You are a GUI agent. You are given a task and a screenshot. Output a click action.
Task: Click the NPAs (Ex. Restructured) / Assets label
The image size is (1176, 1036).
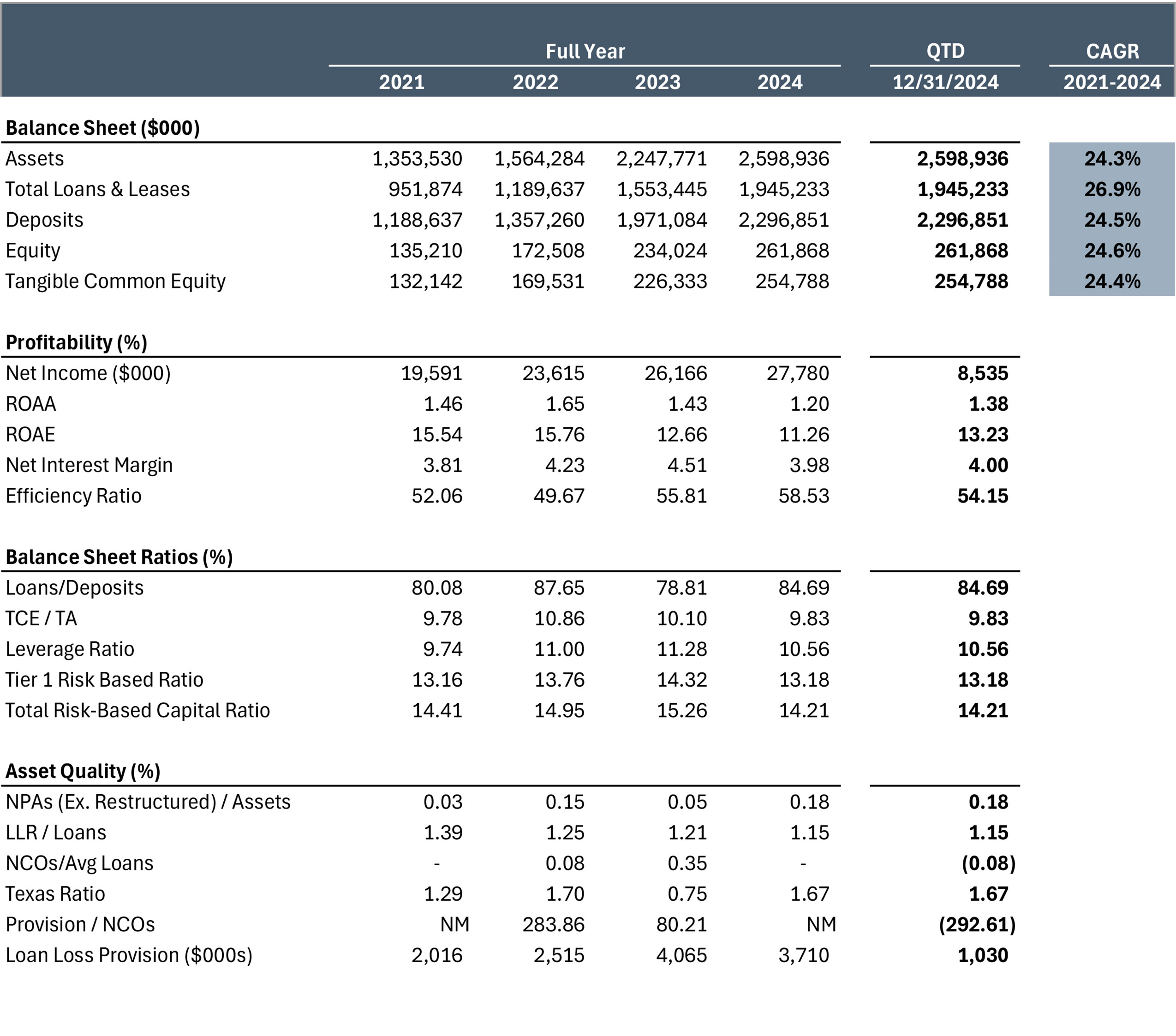(148, 802)
